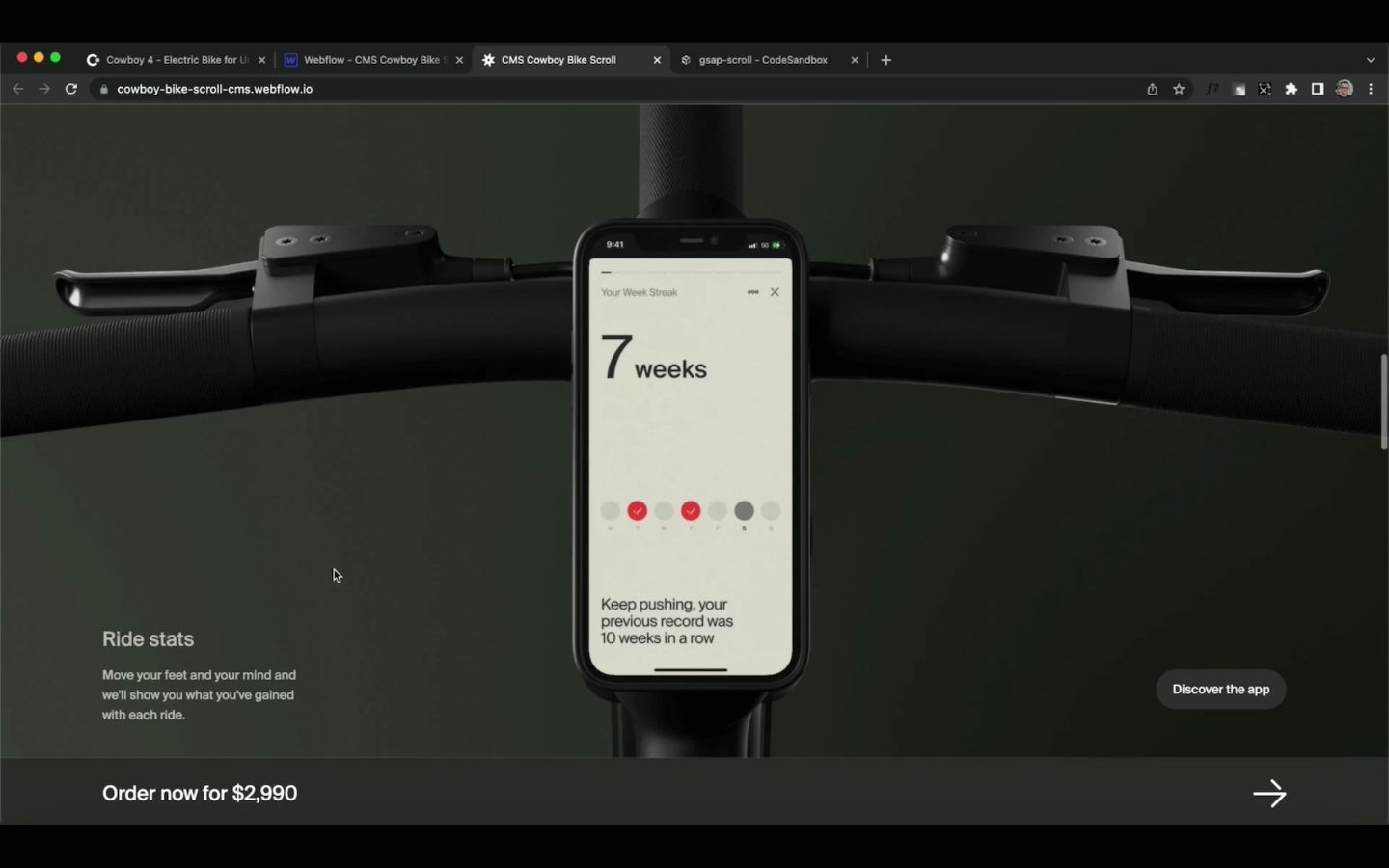Toggle Saturday's day dot in the week streak
Viewport: 1389px width, 868px height.
tap(744, 511)
